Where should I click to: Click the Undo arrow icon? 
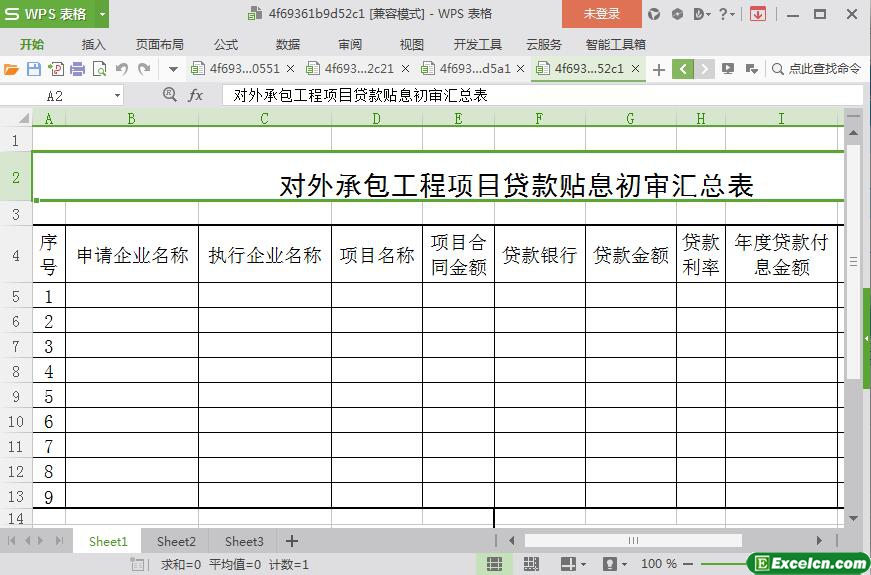pos(122,69)
